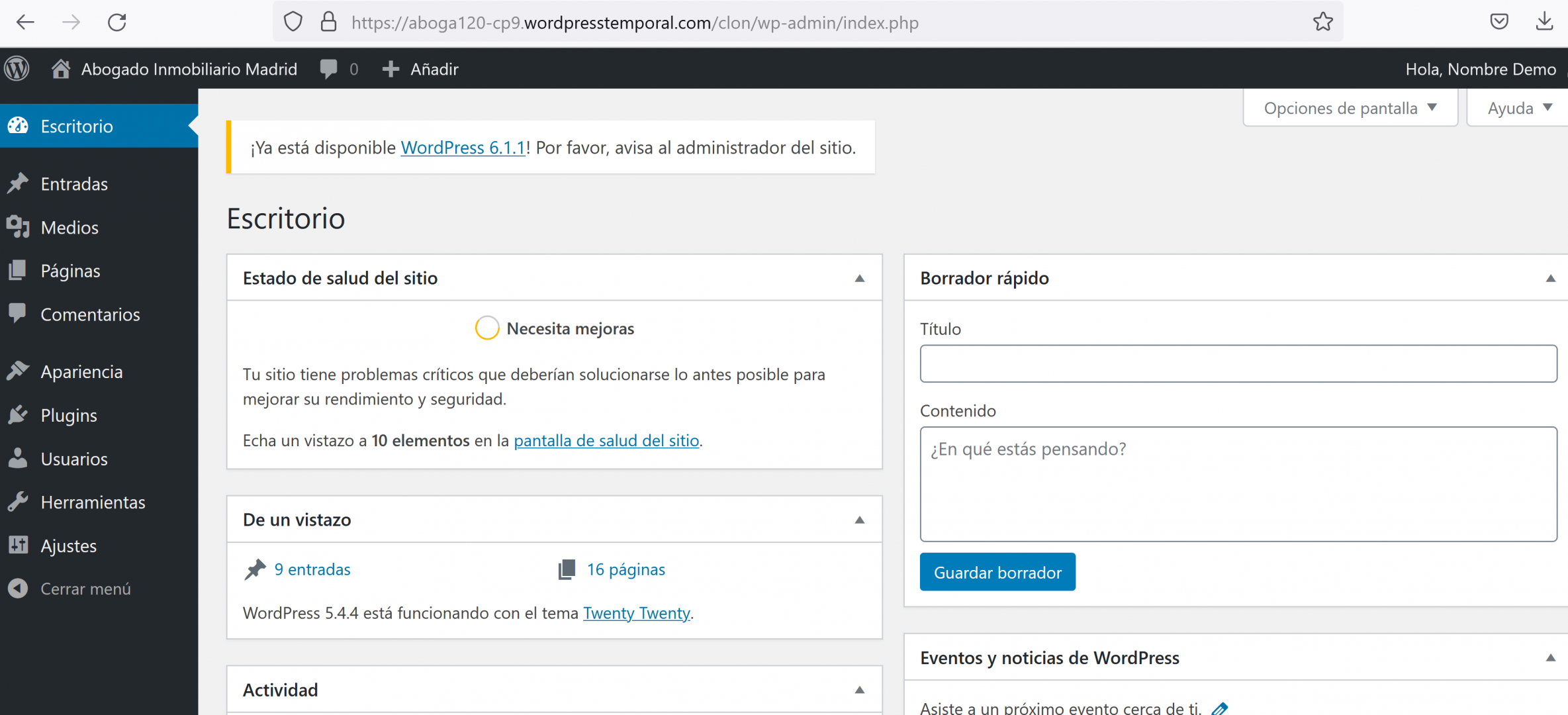Click the Necesita mejoras health status circle
The height and width of the screenshot is (715, 1568).
pos(486,328)
